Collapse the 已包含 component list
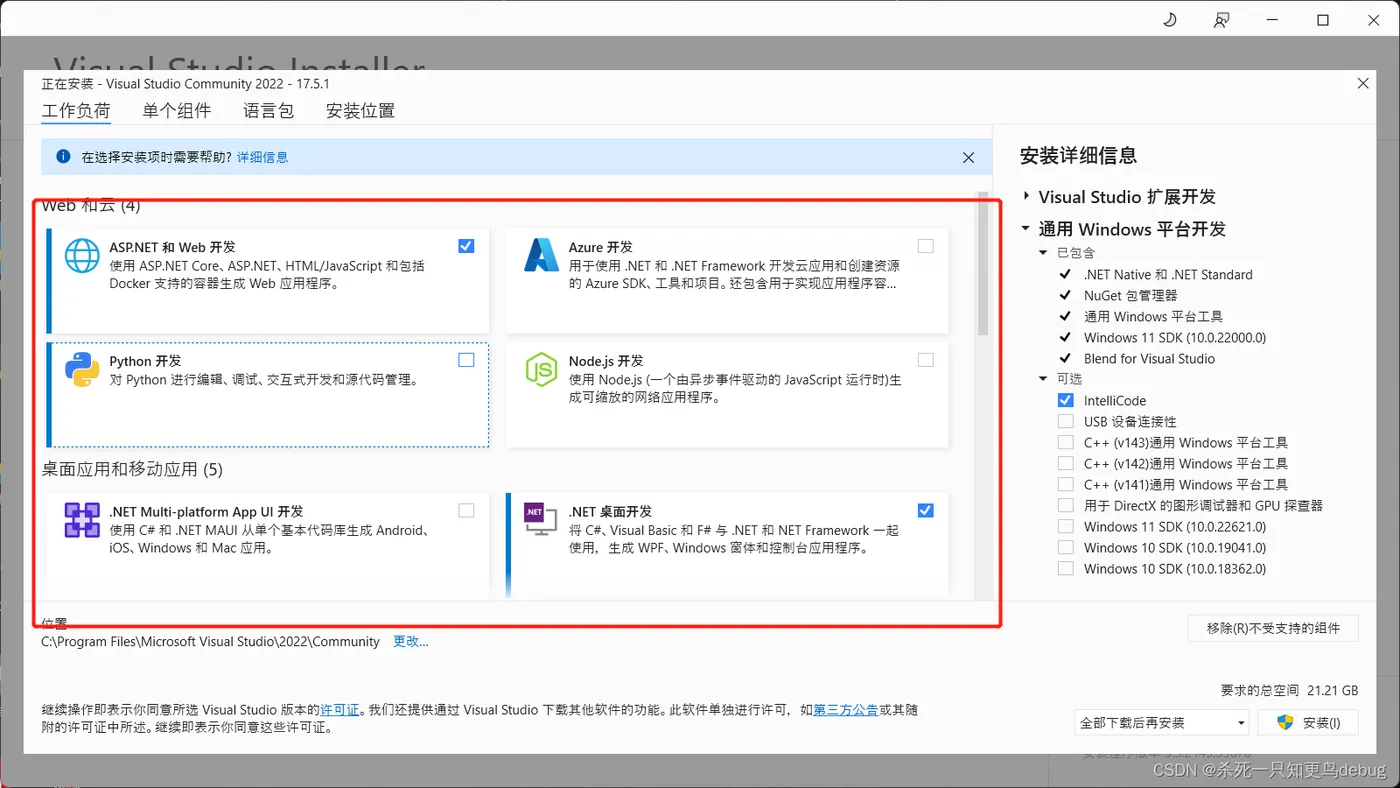 tap(1044, 253)
